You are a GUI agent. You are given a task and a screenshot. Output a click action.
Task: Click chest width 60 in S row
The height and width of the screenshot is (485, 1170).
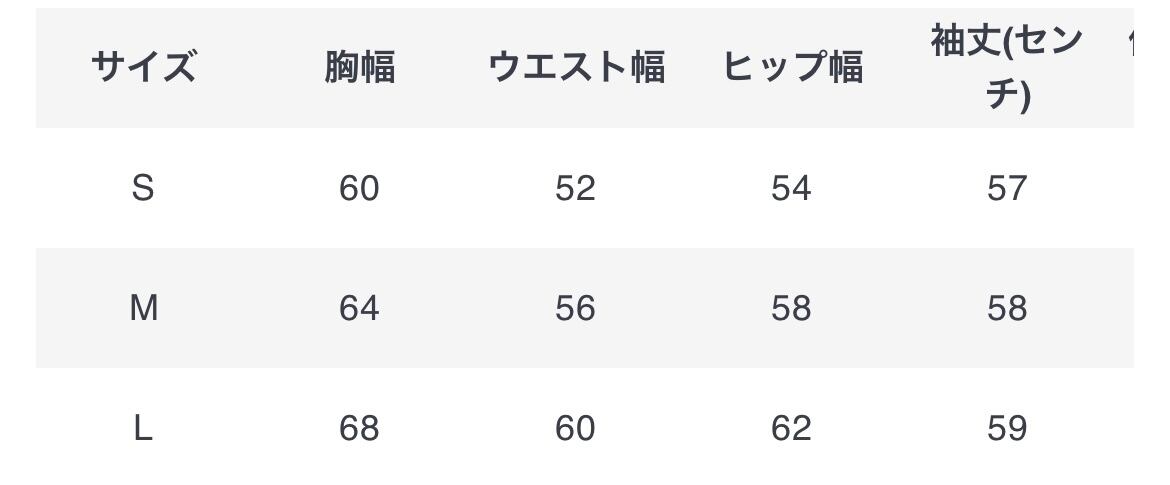pos(359,188)
